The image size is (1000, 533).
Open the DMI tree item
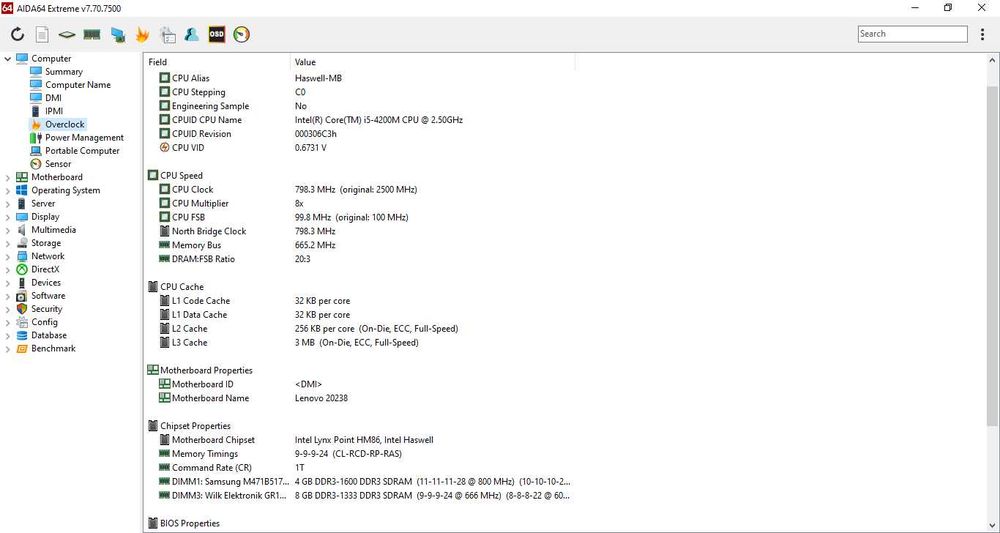point(54,98)
